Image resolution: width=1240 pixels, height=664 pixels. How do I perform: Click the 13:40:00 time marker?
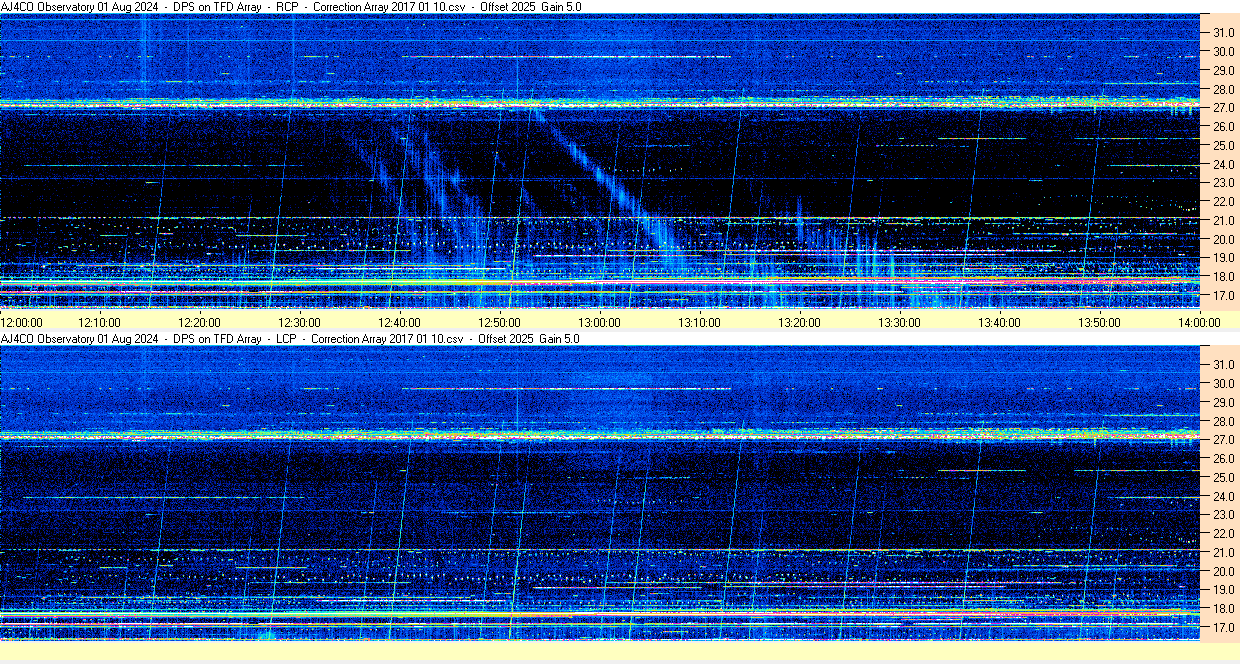pos(999,322)
